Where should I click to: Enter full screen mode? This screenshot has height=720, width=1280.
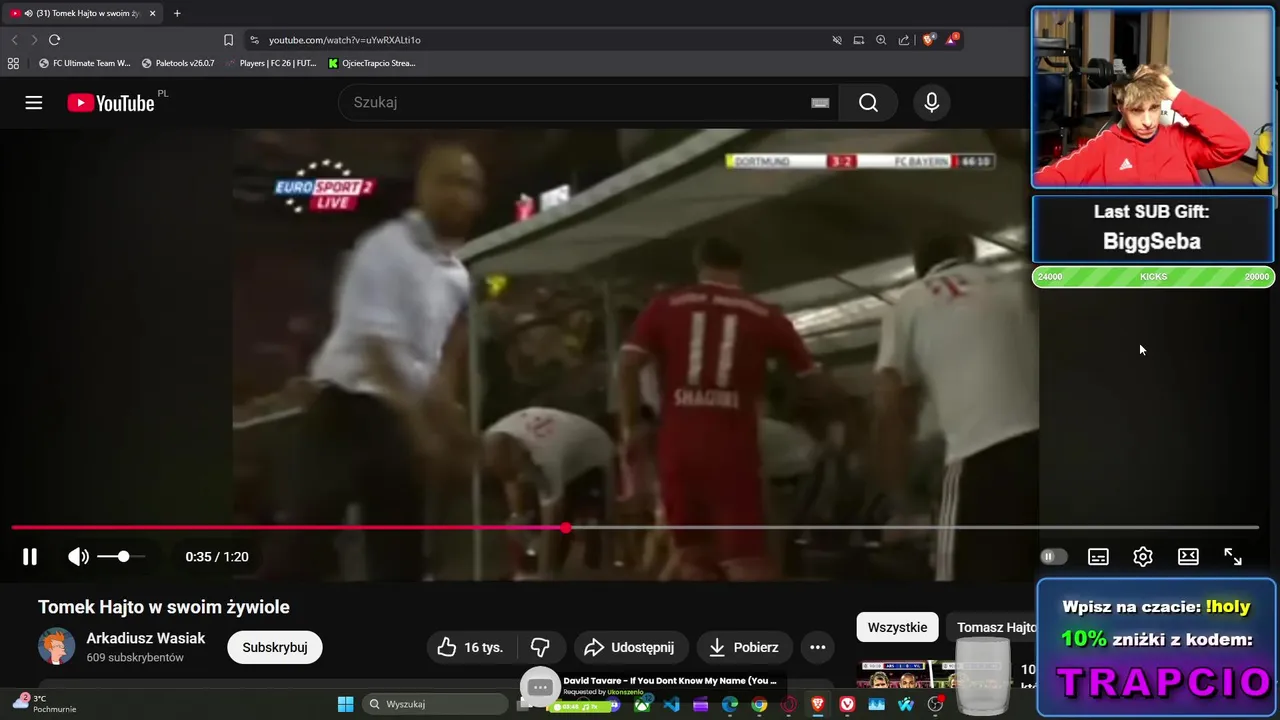pyautogui.click(x=1233, y=557)
